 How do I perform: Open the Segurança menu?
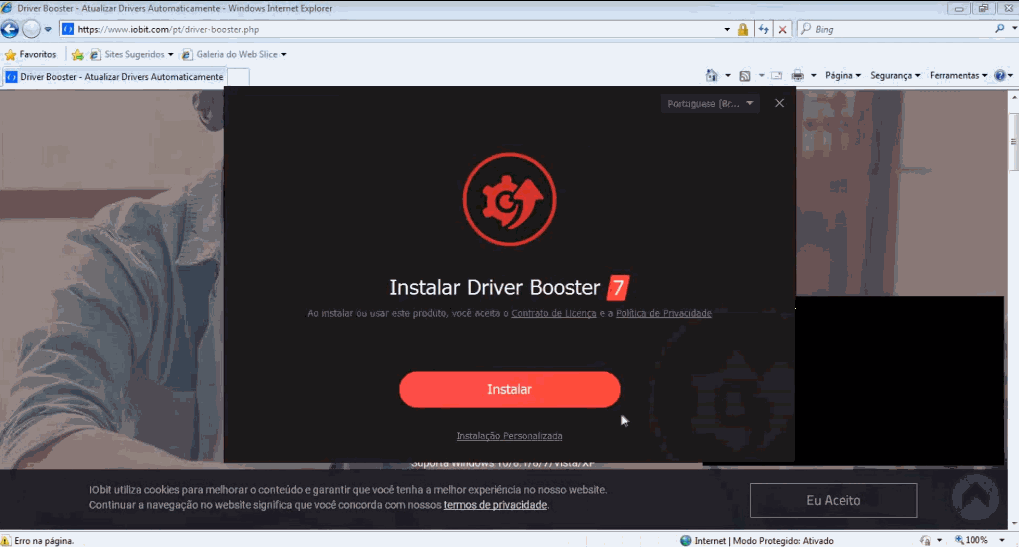point(895,75)
